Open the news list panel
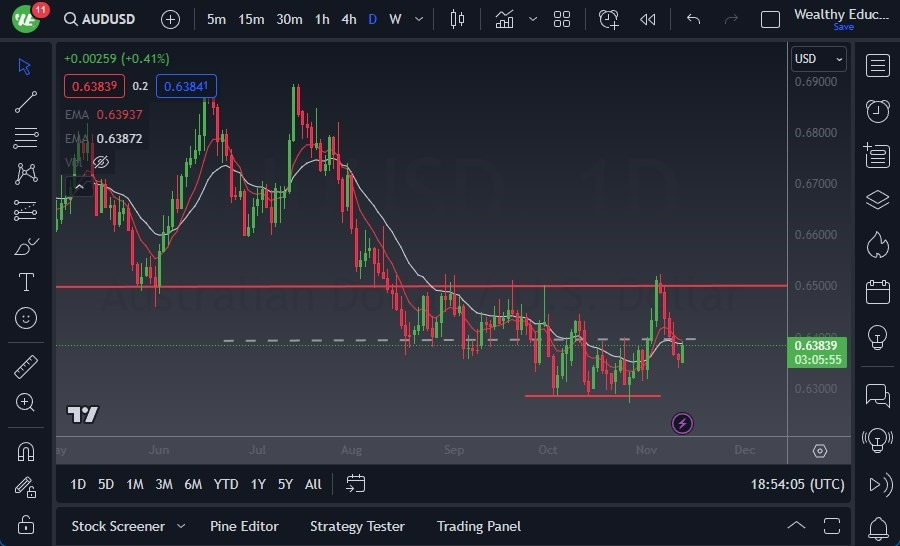Viewport: 900px width, 546px height. pos(878,155)
